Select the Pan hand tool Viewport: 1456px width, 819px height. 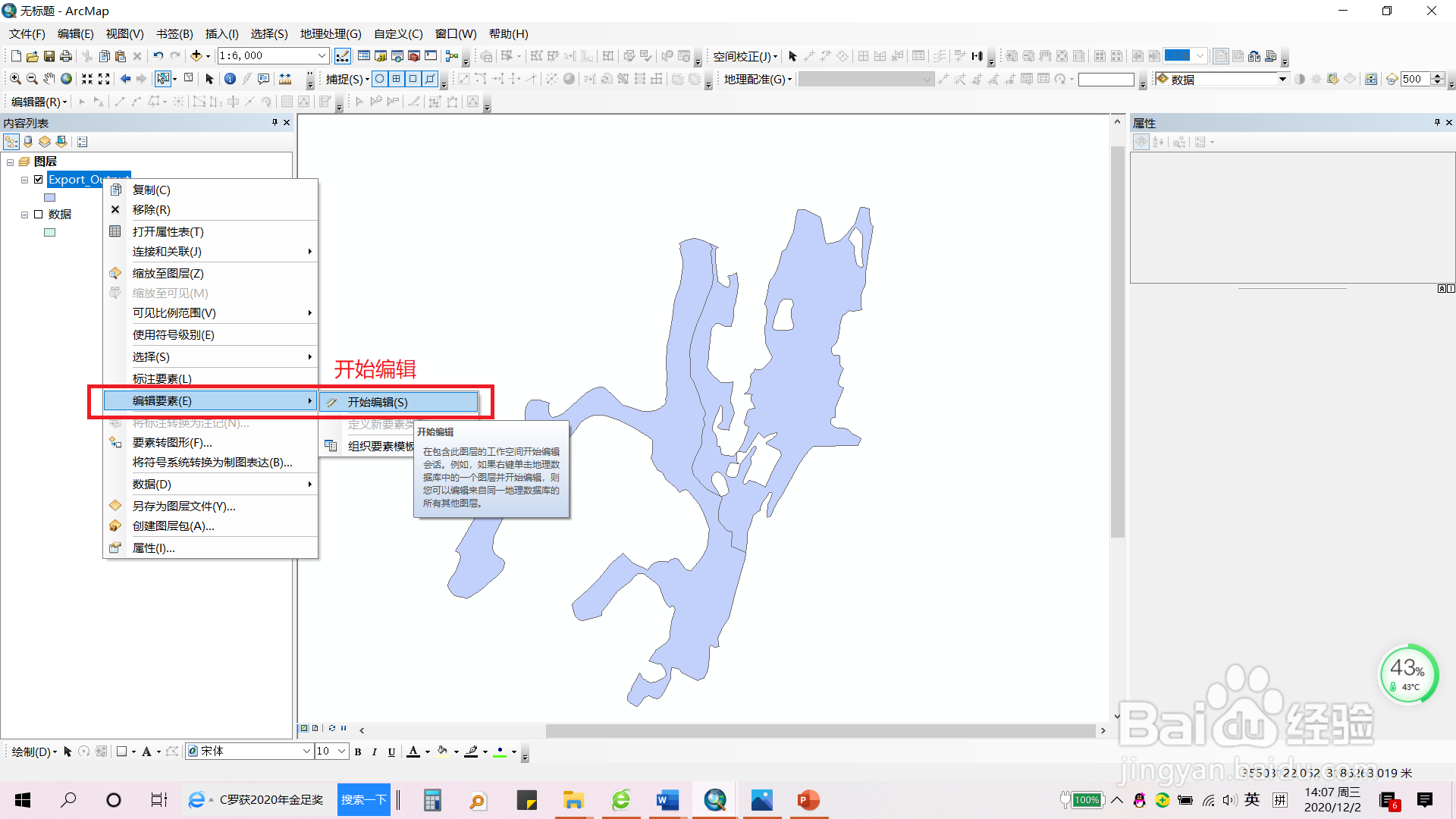pos(49,79)
